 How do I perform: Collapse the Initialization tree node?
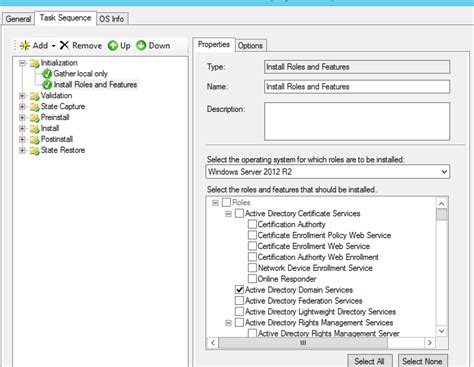tap(22, 63)
